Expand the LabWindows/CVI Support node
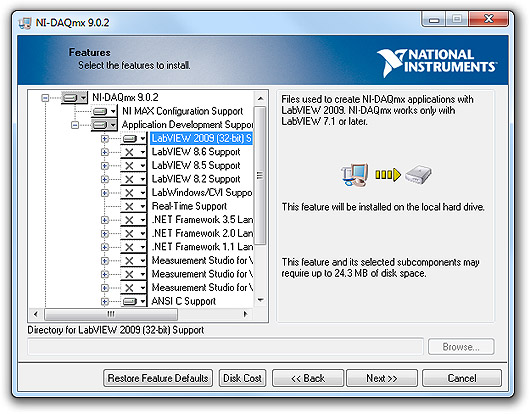The height and width of the screenshot is (414, 530). click(105, 193)
